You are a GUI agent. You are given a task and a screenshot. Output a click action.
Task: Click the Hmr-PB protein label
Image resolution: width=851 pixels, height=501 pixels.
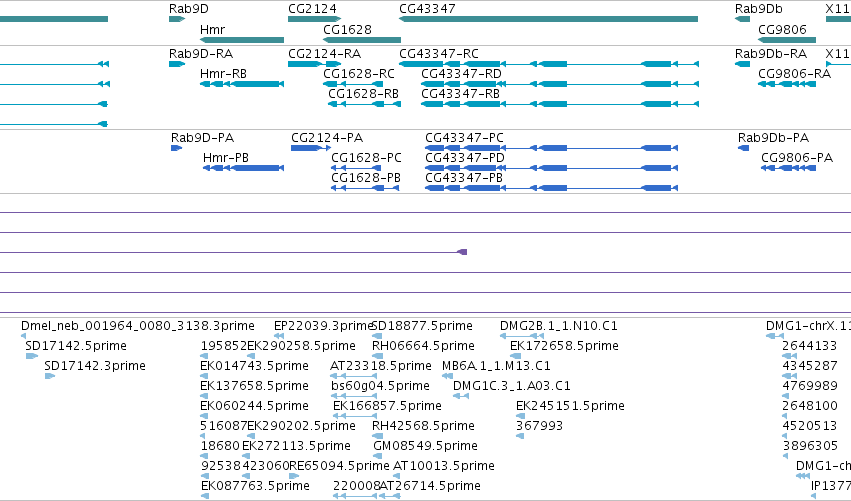(x=226, y=158)
